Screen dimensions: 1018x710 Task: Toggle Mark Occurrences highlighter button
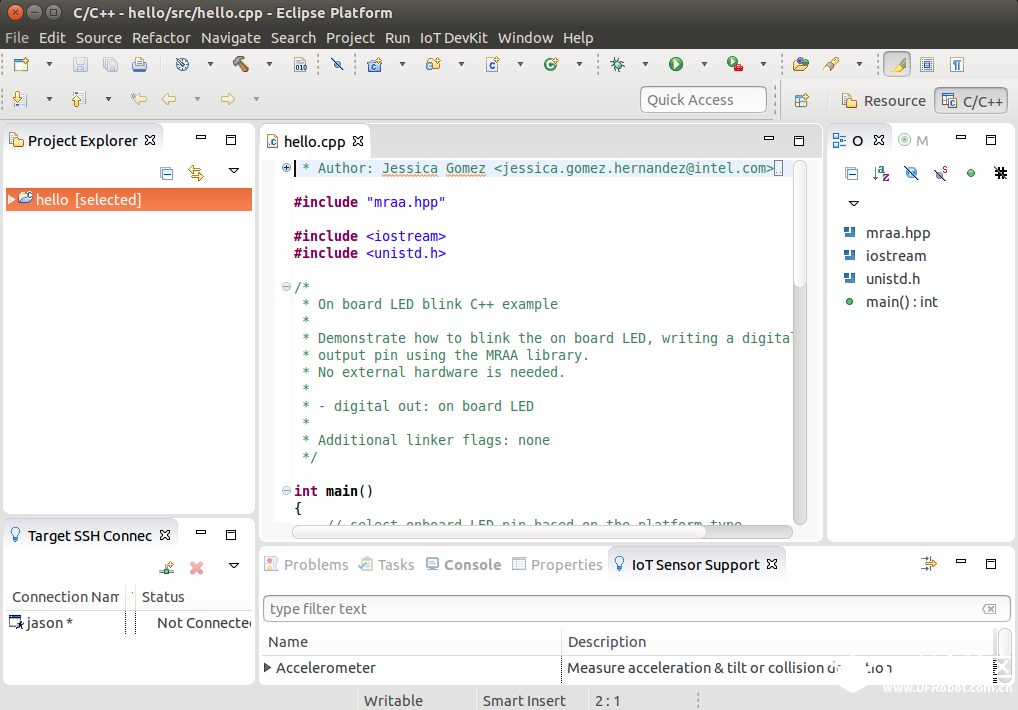(897, 65)
